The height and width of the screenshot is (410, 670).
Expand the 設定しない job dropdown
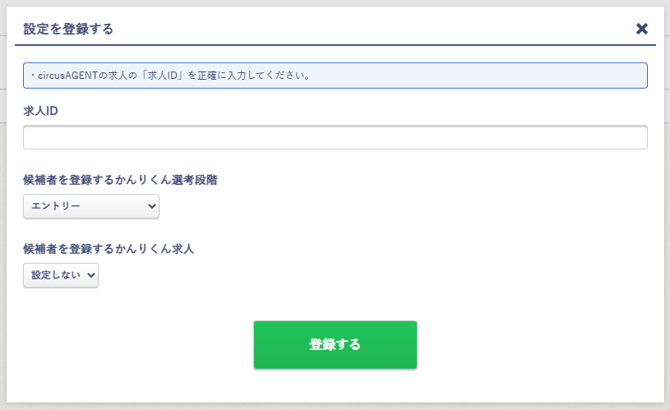(x=61, y=275)
